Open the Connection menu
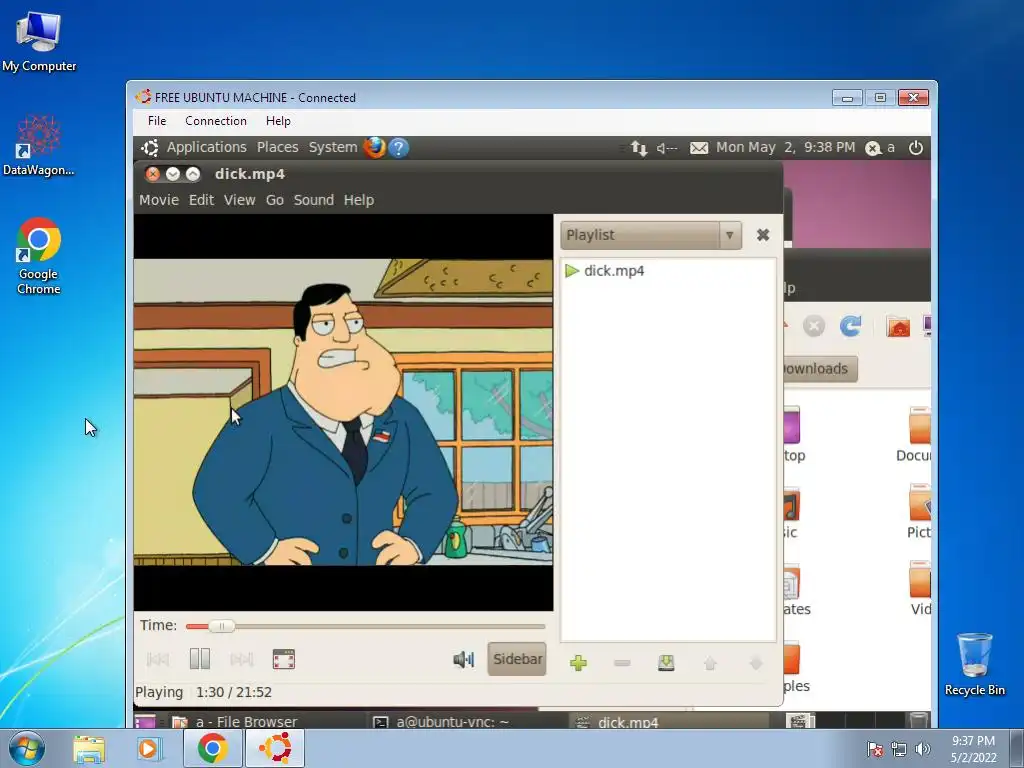This screenshot has width=1024, height=768. pos(216,121)
